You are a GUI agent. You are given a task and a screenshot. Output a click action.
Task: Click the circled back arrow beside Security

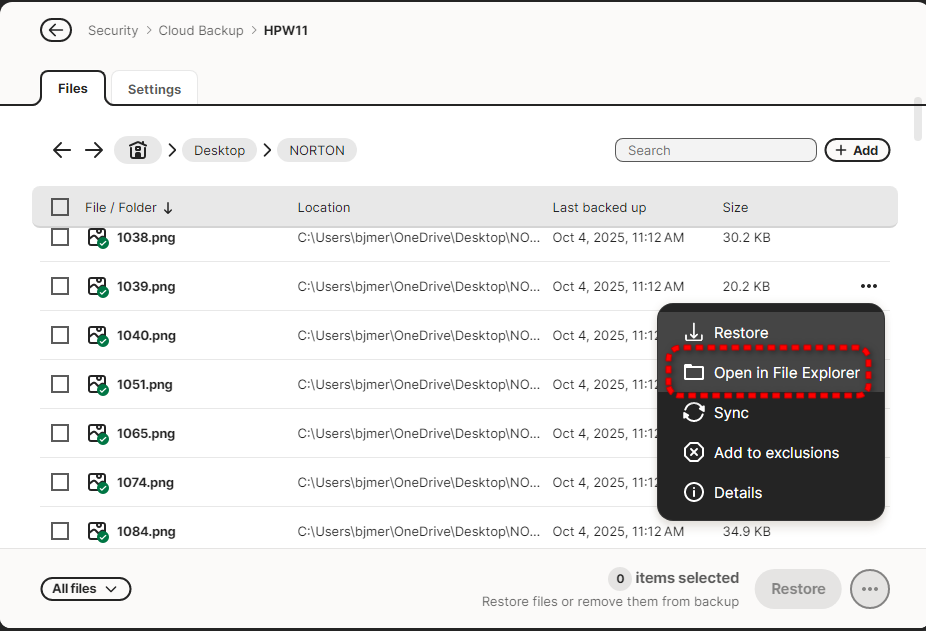[56, 30]
